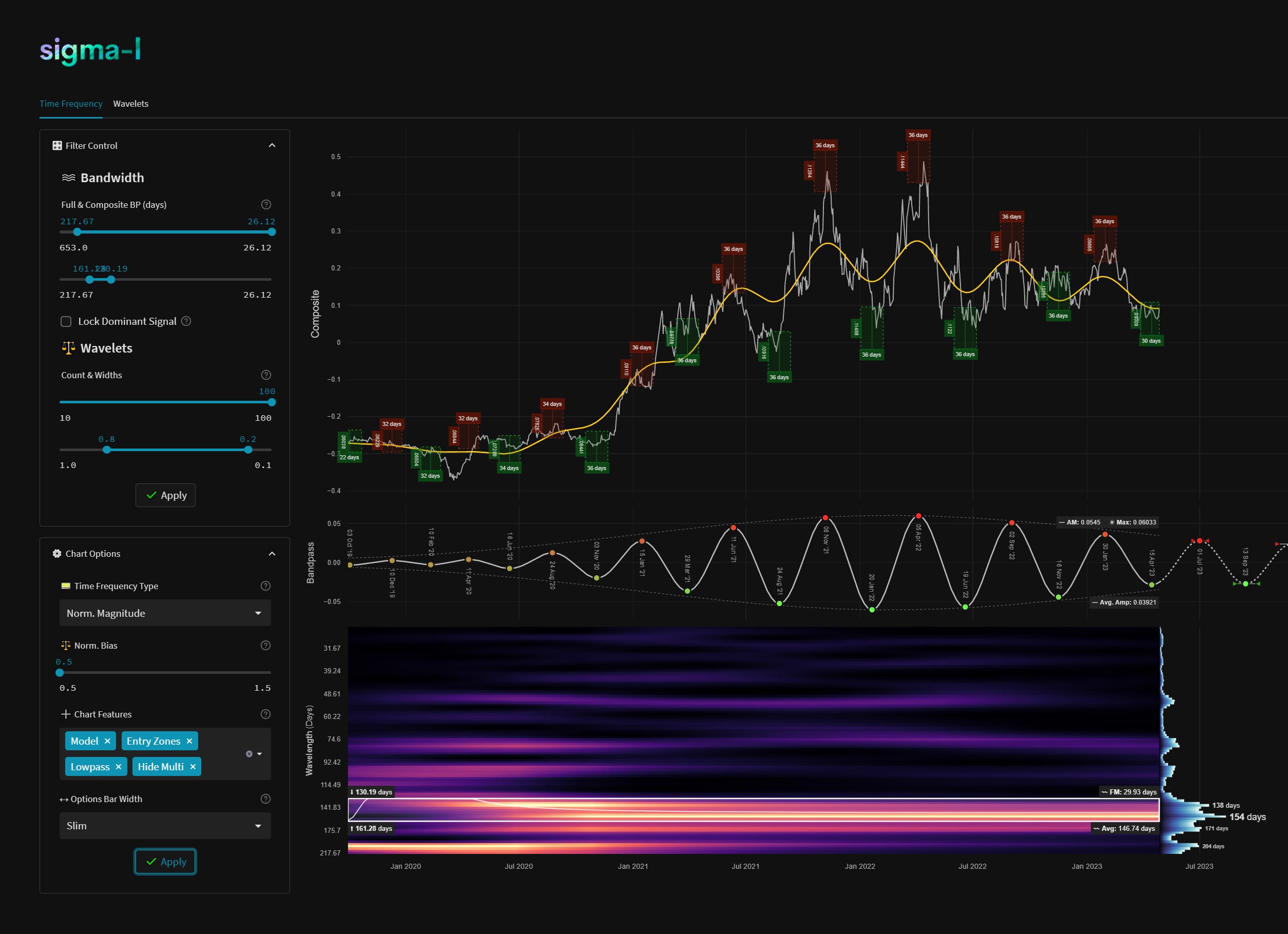This screenshot has height=934, width=1288.
Task: Switch to the Wavelets tab
Action: tap(130, 104)
